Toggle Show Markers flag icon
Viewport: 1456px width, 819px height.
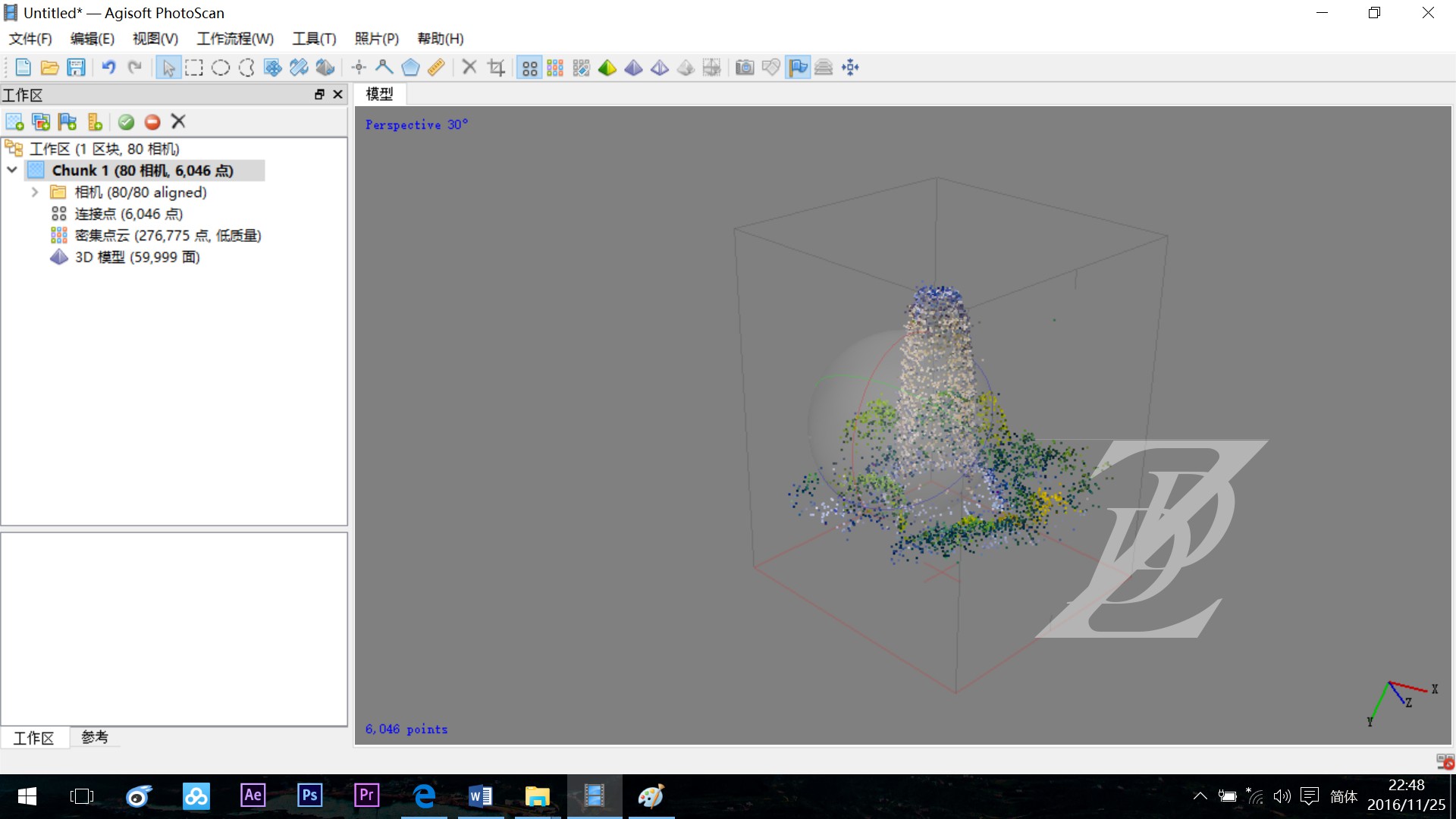(798, 67)
